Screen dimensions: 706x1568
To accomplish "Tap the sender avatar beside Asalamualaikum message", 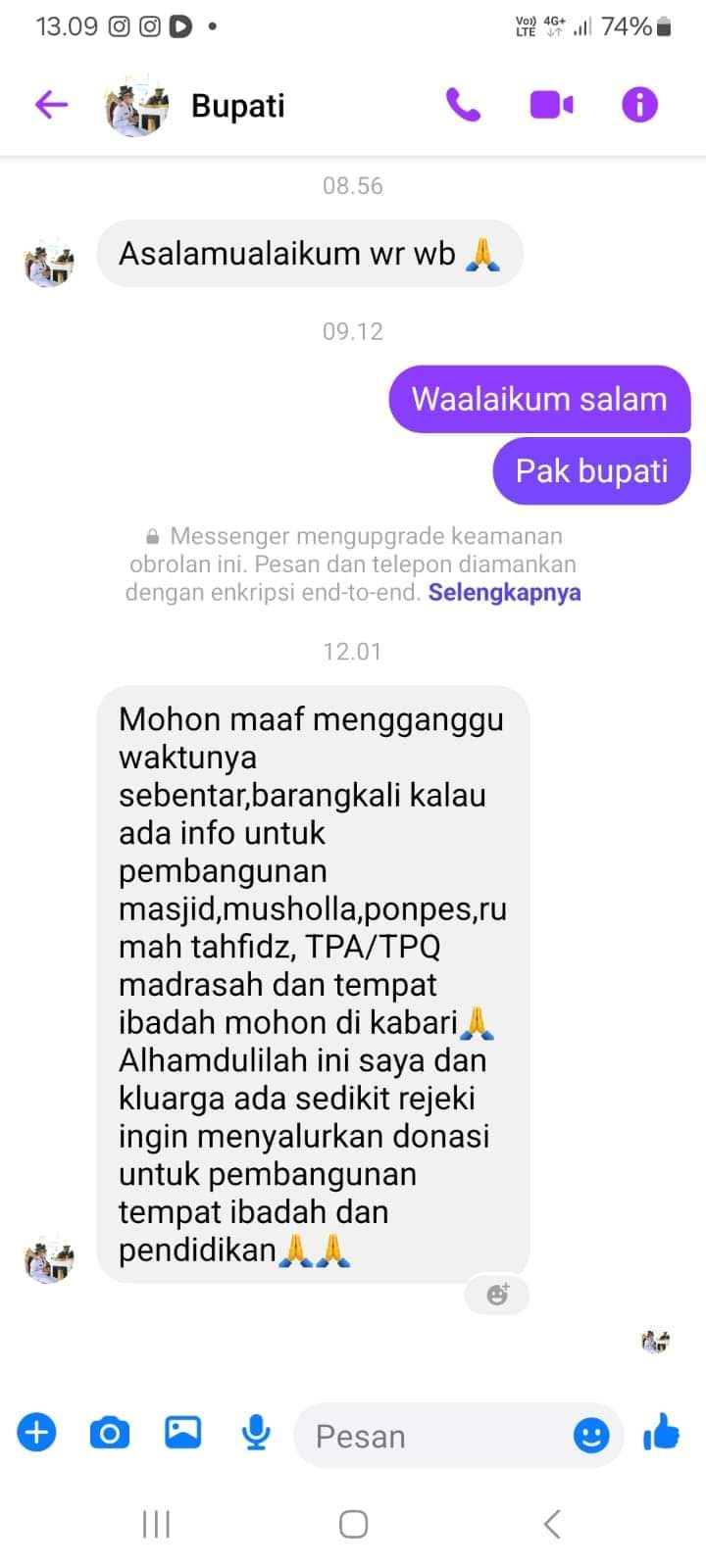I will (x=48, y=263).
